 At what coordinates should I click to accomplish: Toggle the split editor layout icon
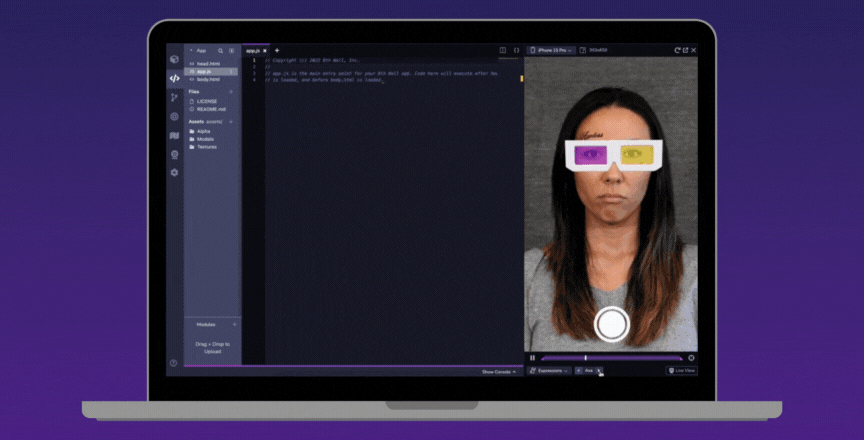tap(503, 50)
